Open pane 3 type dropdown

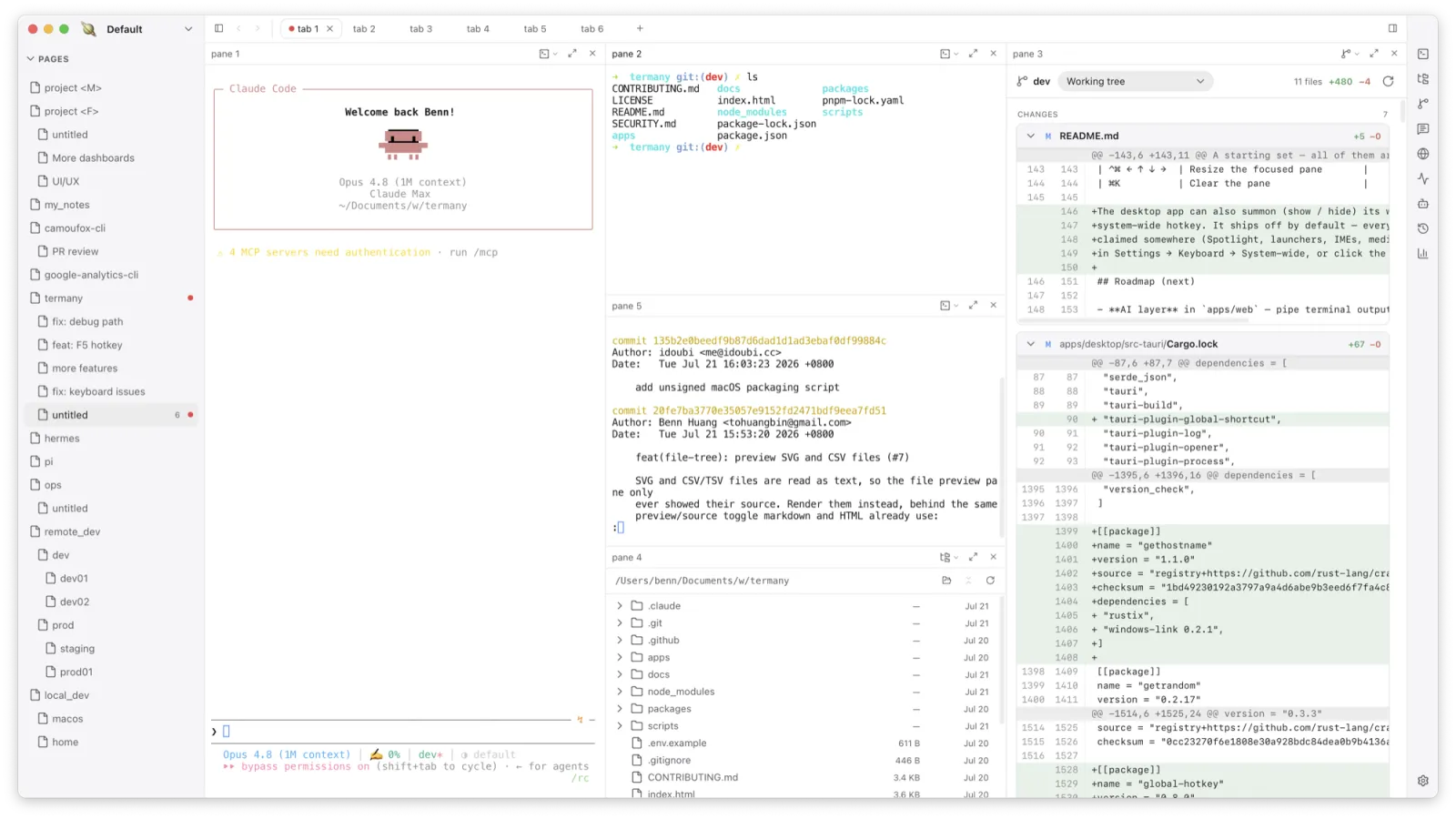1349,54
